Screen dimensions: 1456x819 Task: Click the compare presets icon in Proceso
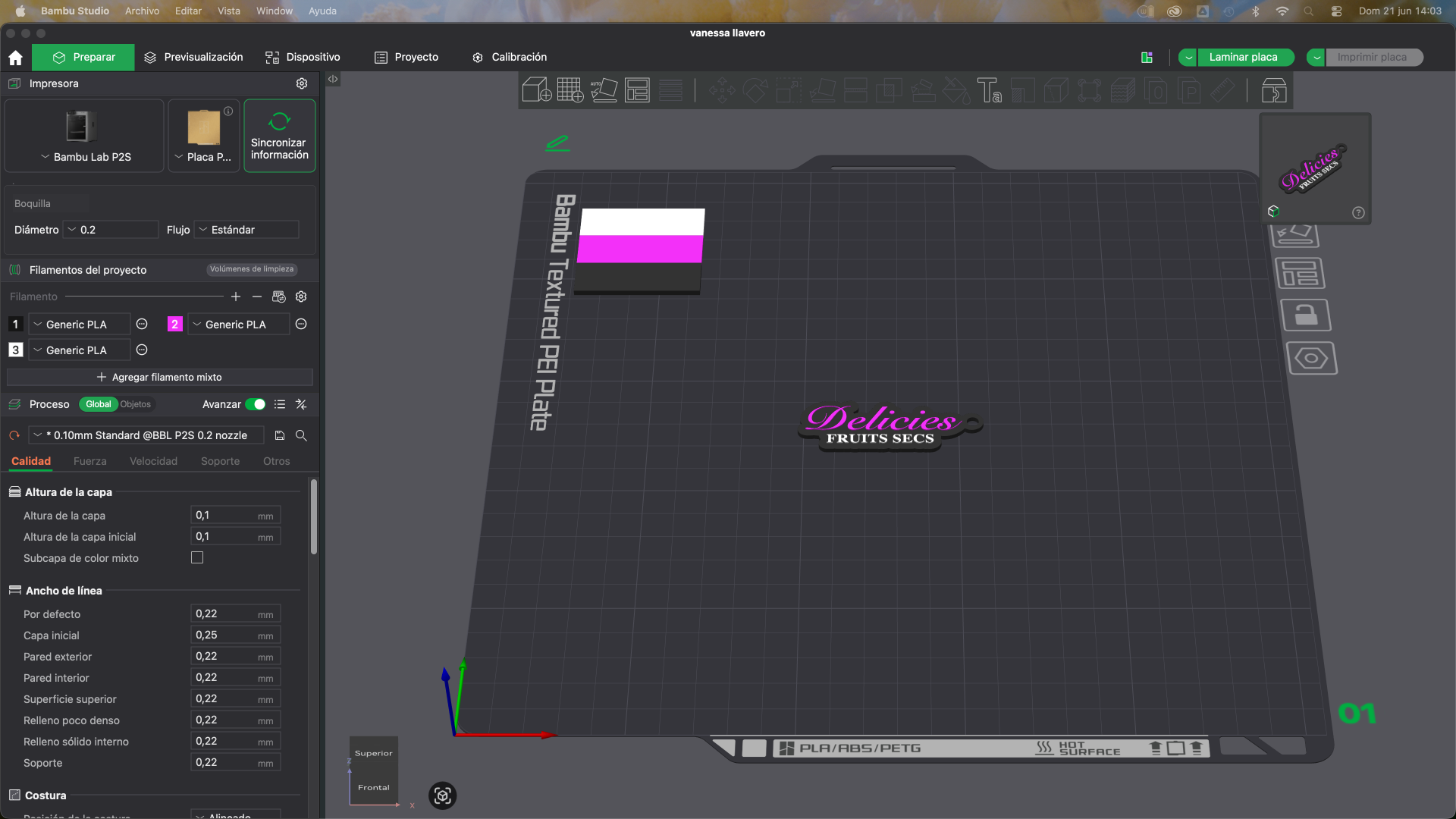click(x=301, y=404)
